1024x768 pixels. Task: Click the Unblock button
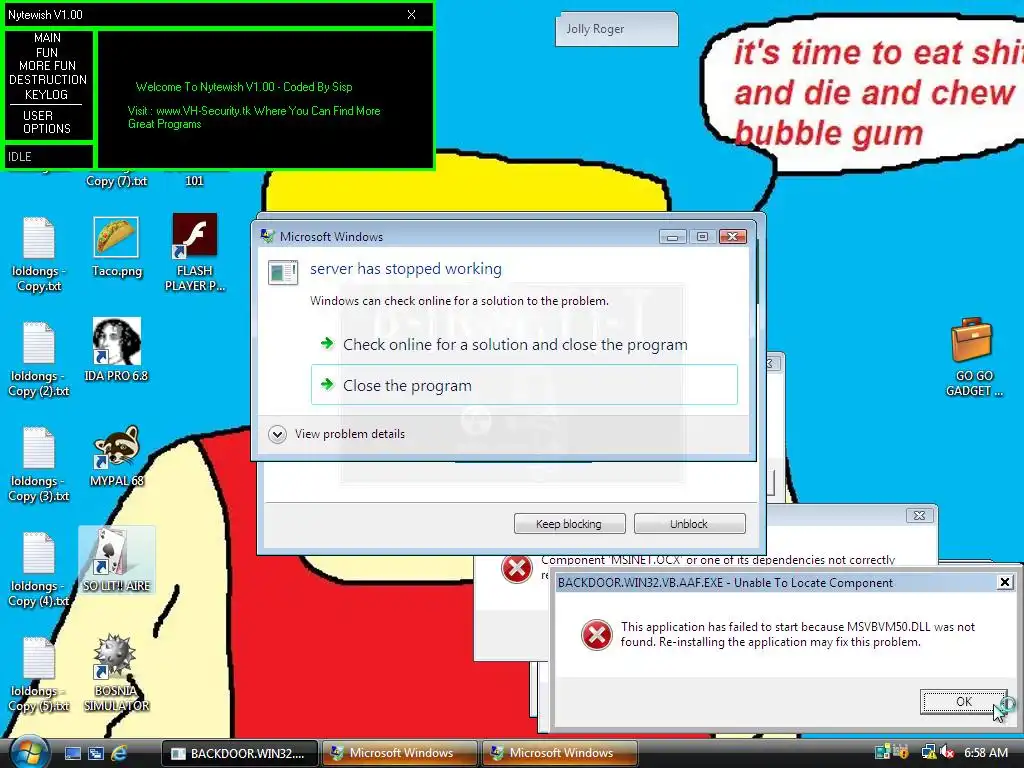click(689, 524)
